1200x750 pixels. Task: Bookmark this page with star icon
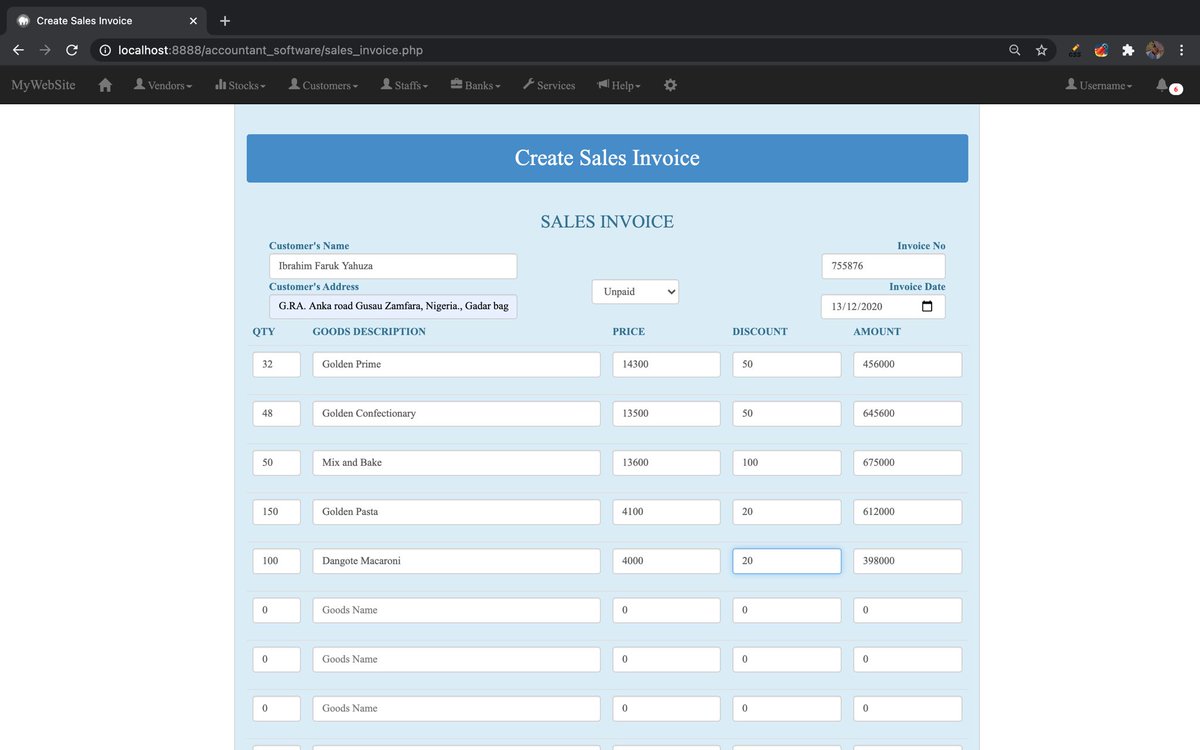[x=1041, y=50]
